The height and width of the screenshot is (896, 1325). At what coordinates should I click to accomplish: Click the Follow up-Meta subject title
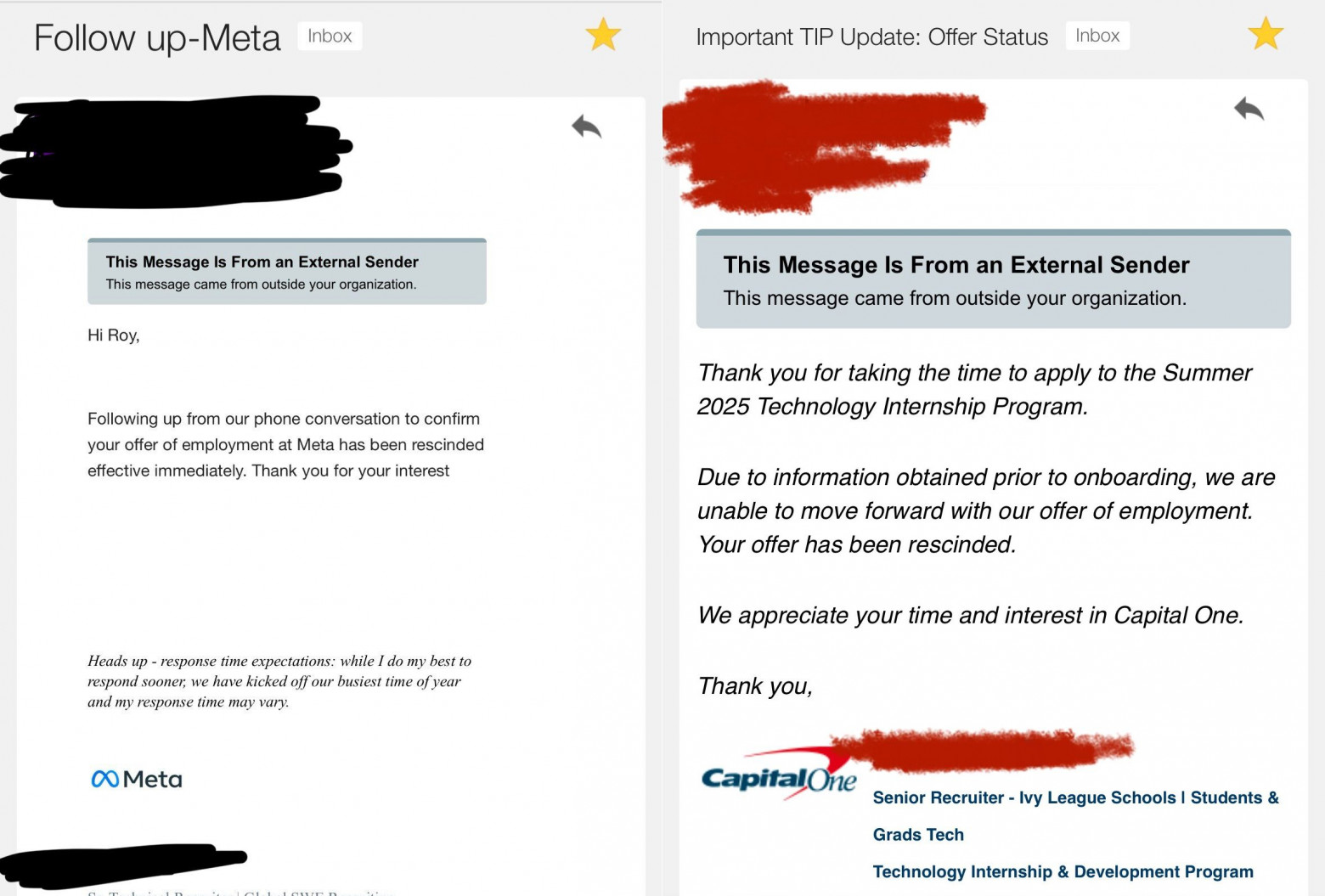[157, 38]
